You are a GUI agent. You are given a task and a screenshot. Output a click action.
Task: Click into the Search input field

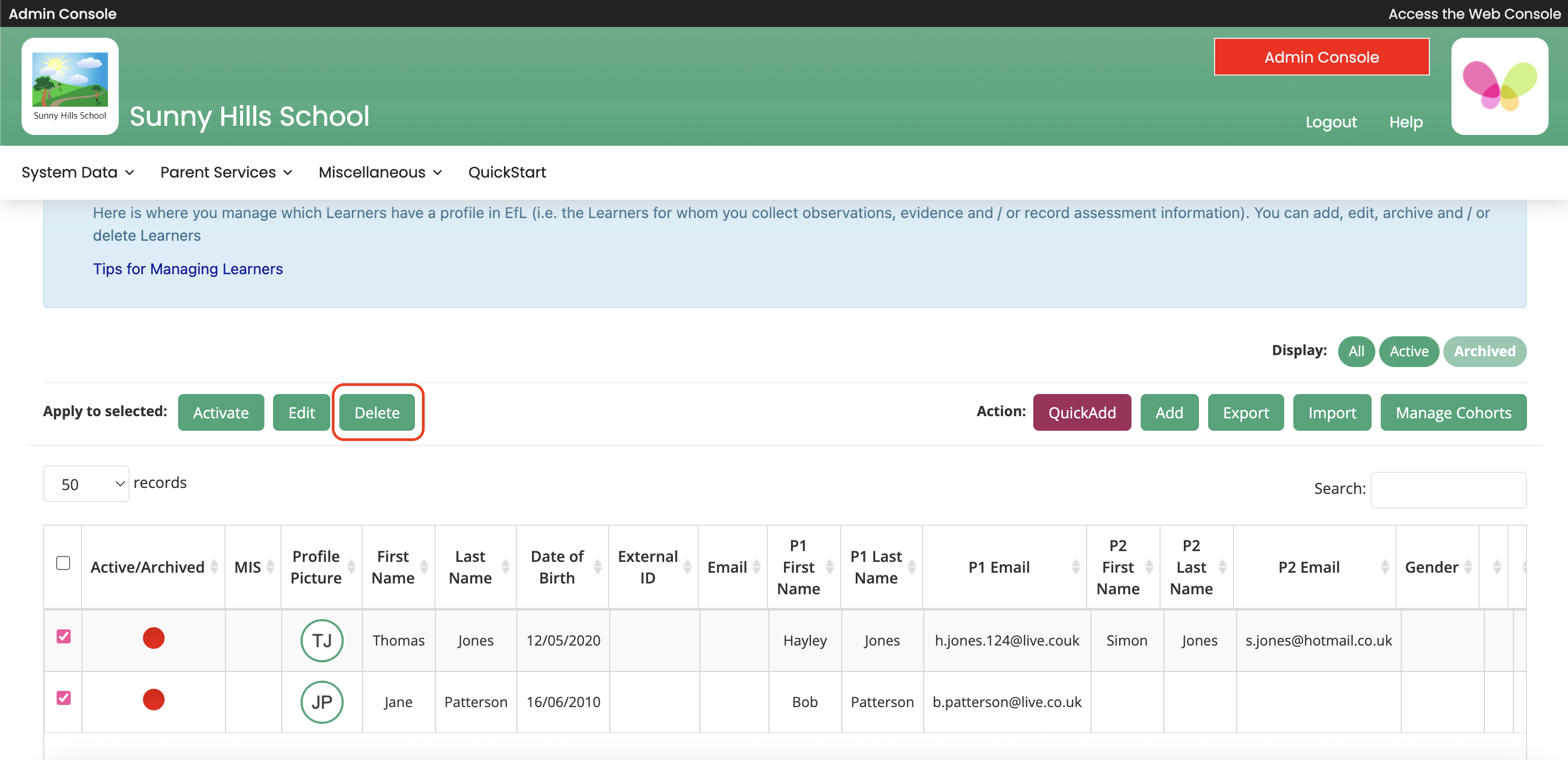(x=1448, y=490)
